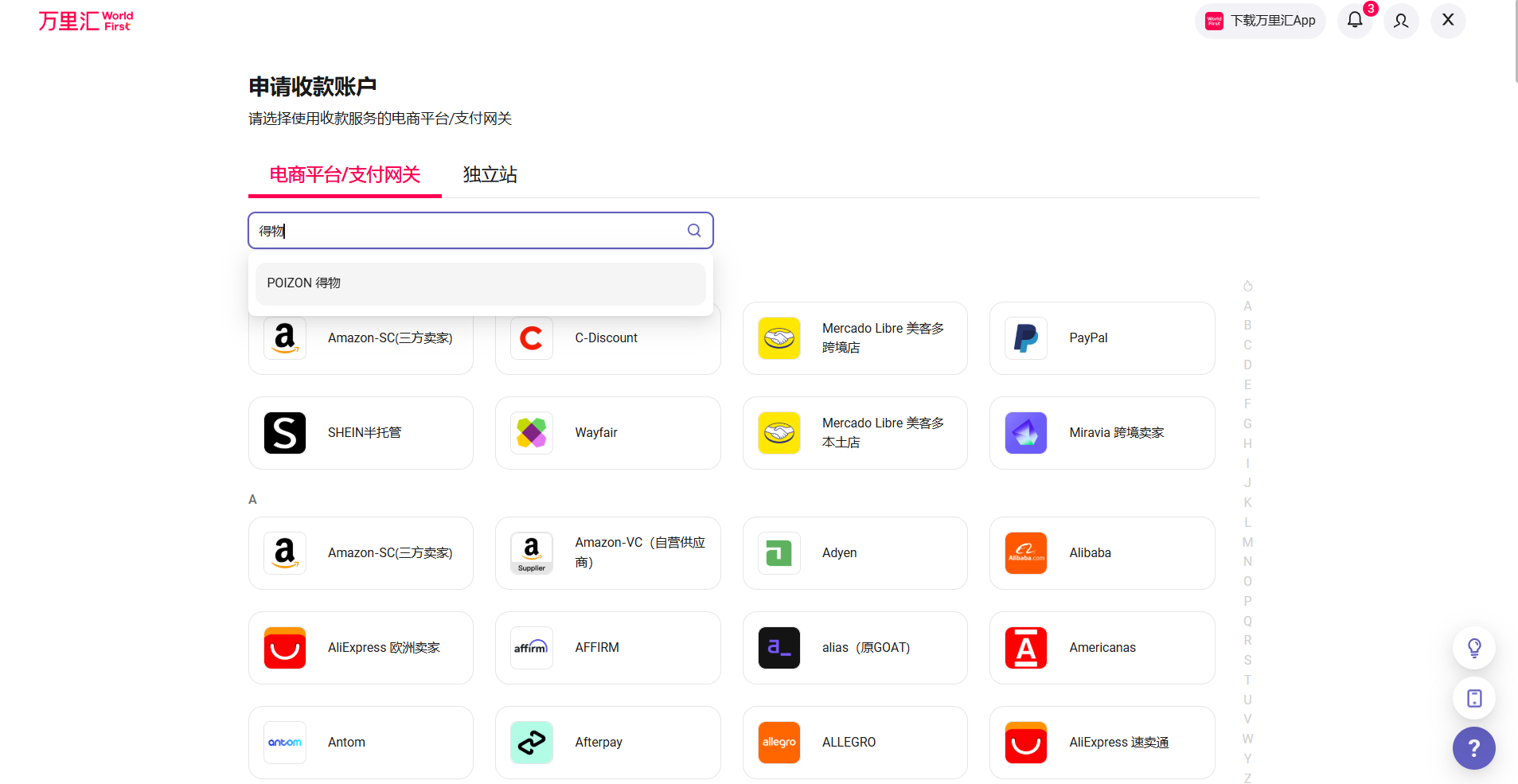The width and height of the screenshot is (1518, 784).
Task: Switch to the 独立站 tab
Action: pos(490,175)
